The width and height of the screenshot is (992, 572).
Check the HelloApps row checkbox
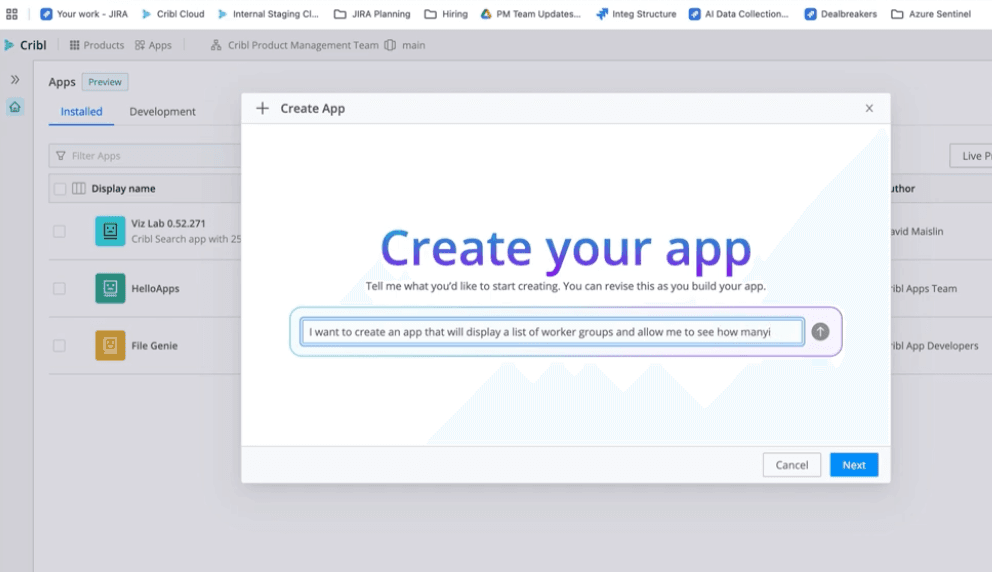point(59,289)
